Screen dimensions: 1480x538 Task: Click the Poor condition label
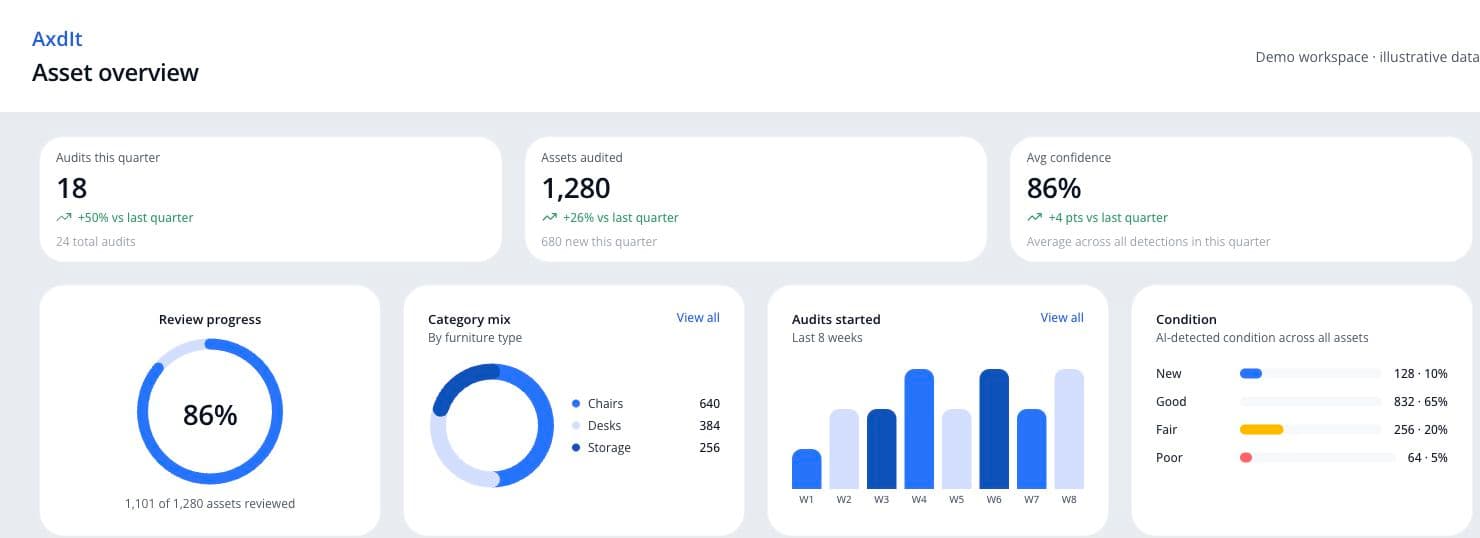click(1169, 457)
